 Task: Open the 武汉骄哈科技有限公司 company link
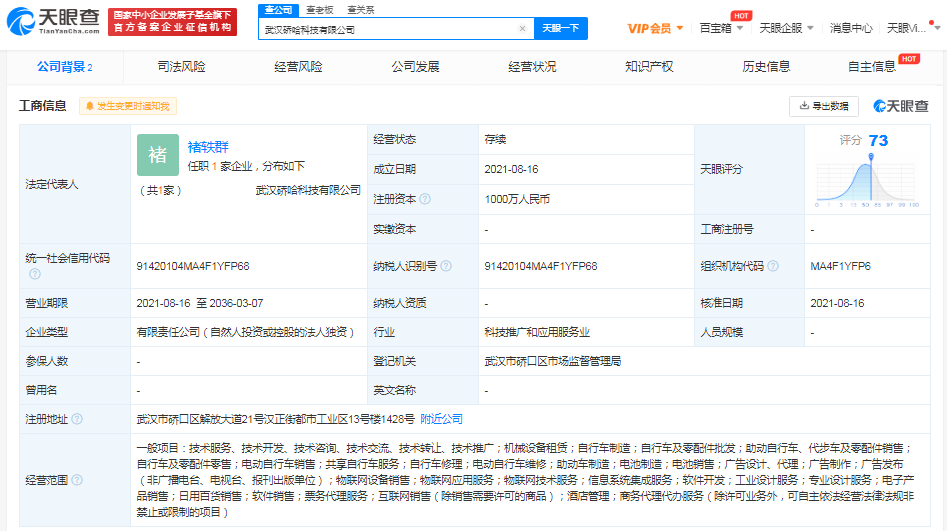pyautogui.click(x=308, y=190)
